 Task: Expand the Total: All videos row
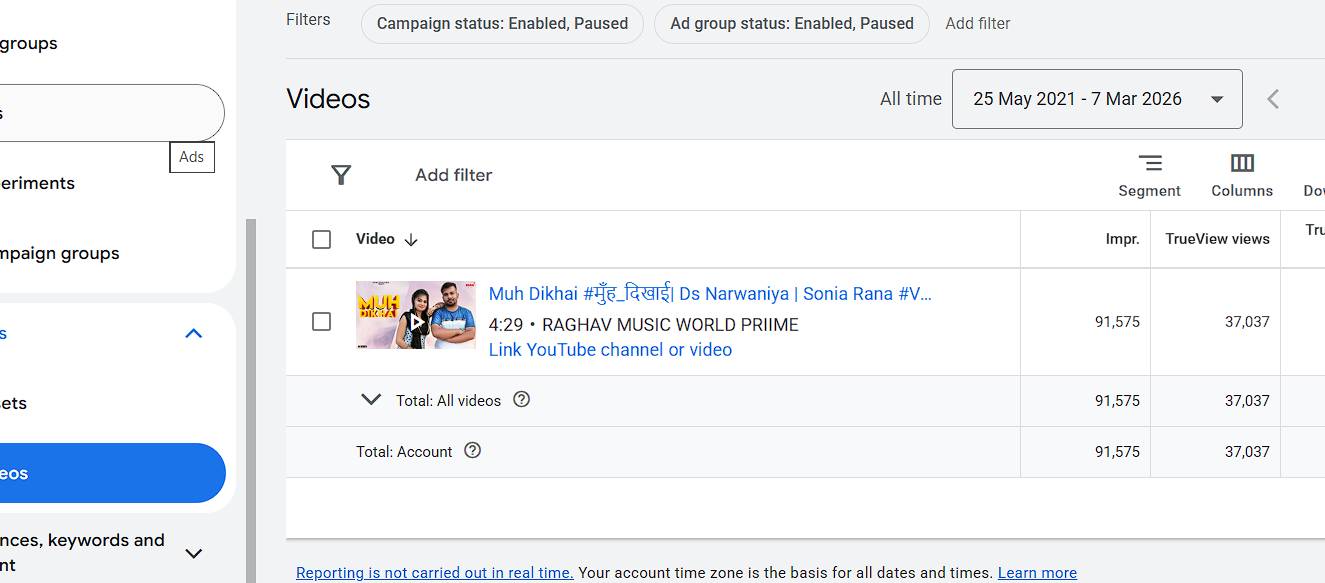(x=371, y=400)
